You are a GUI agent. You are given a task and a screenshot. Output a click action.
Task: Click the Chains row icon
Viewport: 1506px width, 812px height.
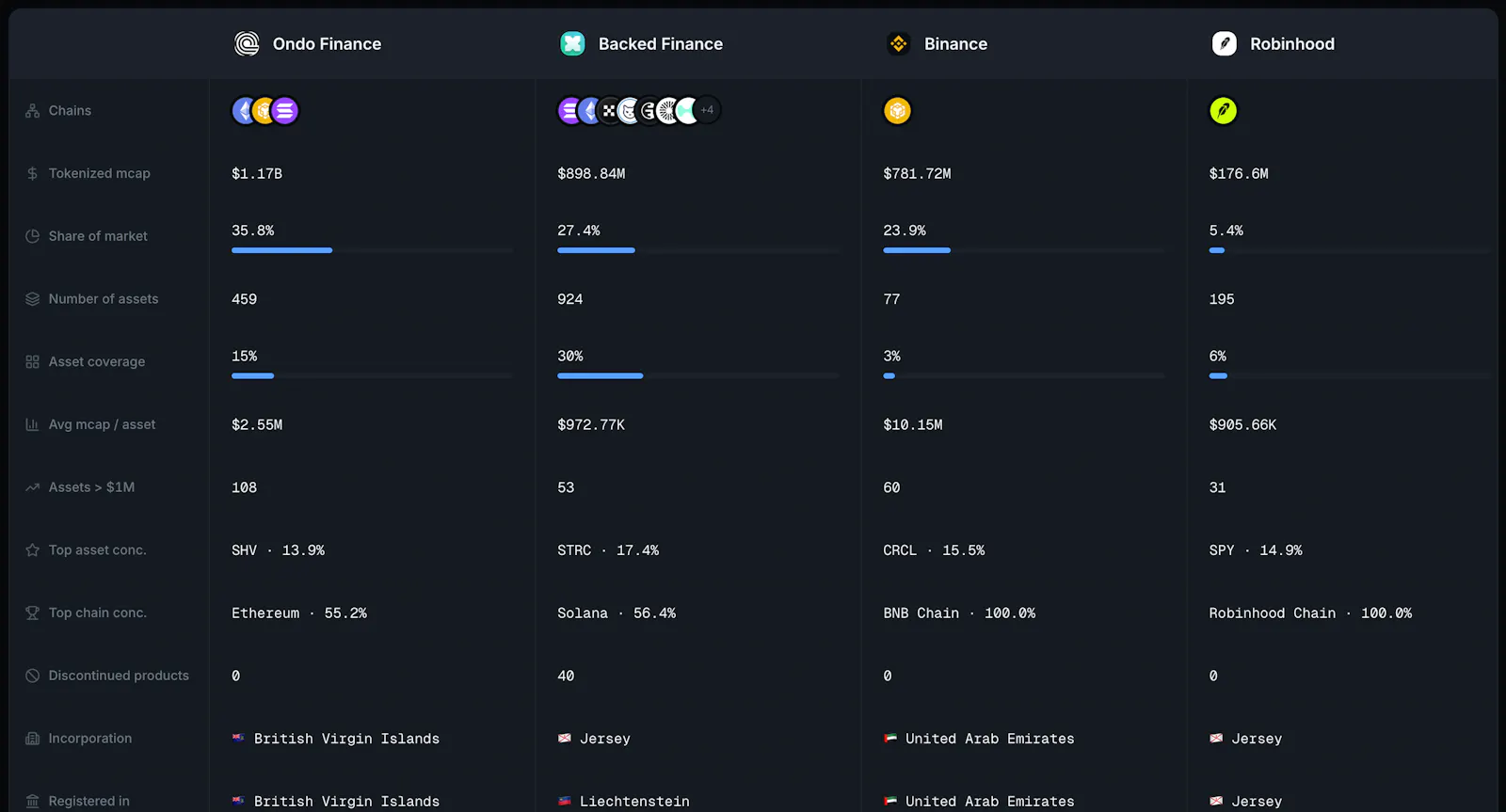click(32, 110)
